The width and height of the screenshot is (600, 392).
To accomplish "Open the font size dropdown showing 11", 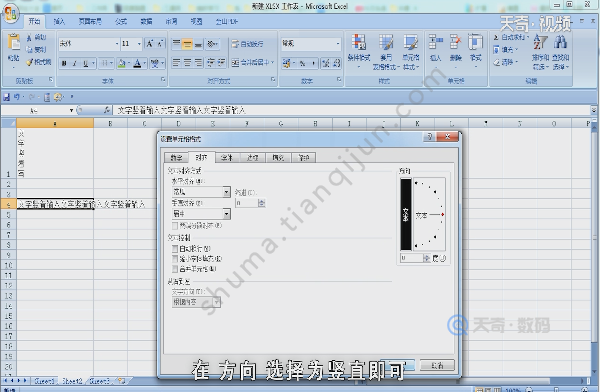I will coord(139,44).
